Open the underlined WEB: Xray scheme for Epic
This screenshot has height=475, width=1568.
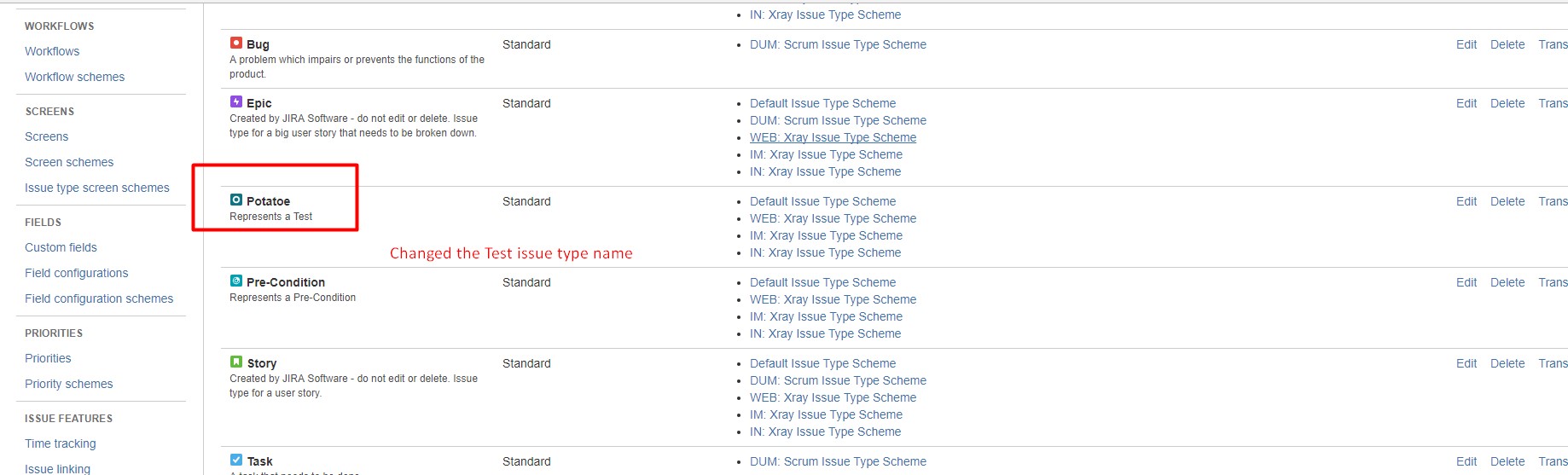833,137
